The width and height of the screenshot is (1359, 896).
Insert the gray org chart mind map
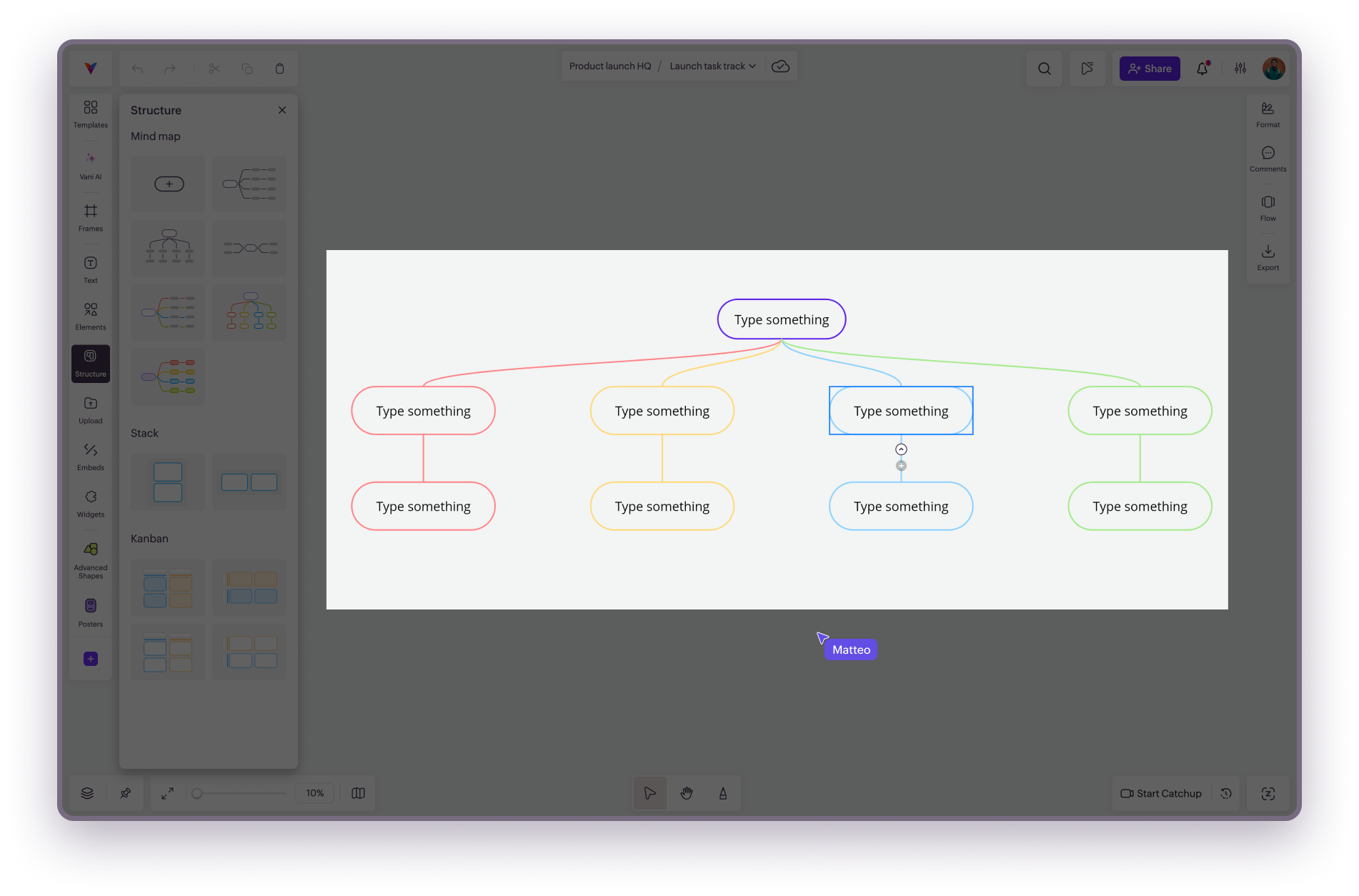click(x=168, y=249)
